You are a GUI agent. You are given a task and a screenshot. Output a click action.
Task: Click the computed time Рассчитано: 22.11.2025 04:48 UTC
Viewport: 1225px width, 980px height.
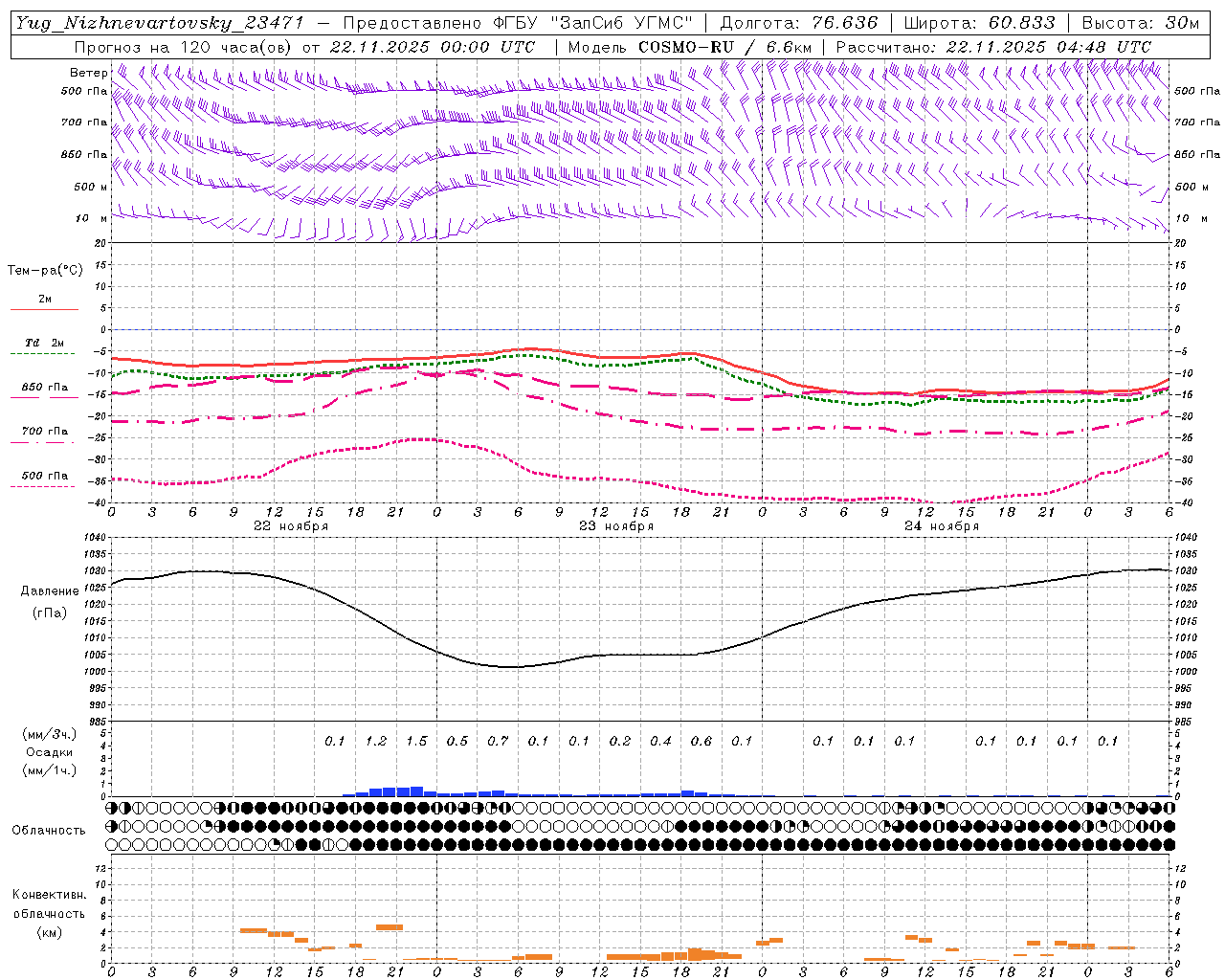point(993,47)
